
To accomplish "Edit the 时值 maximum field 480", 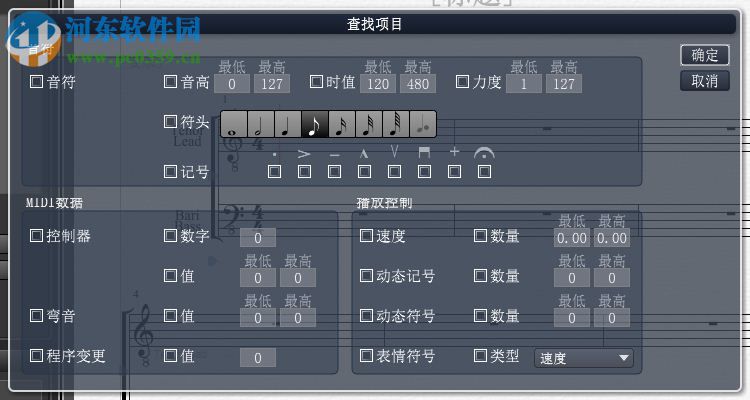I will coord(418,84).
